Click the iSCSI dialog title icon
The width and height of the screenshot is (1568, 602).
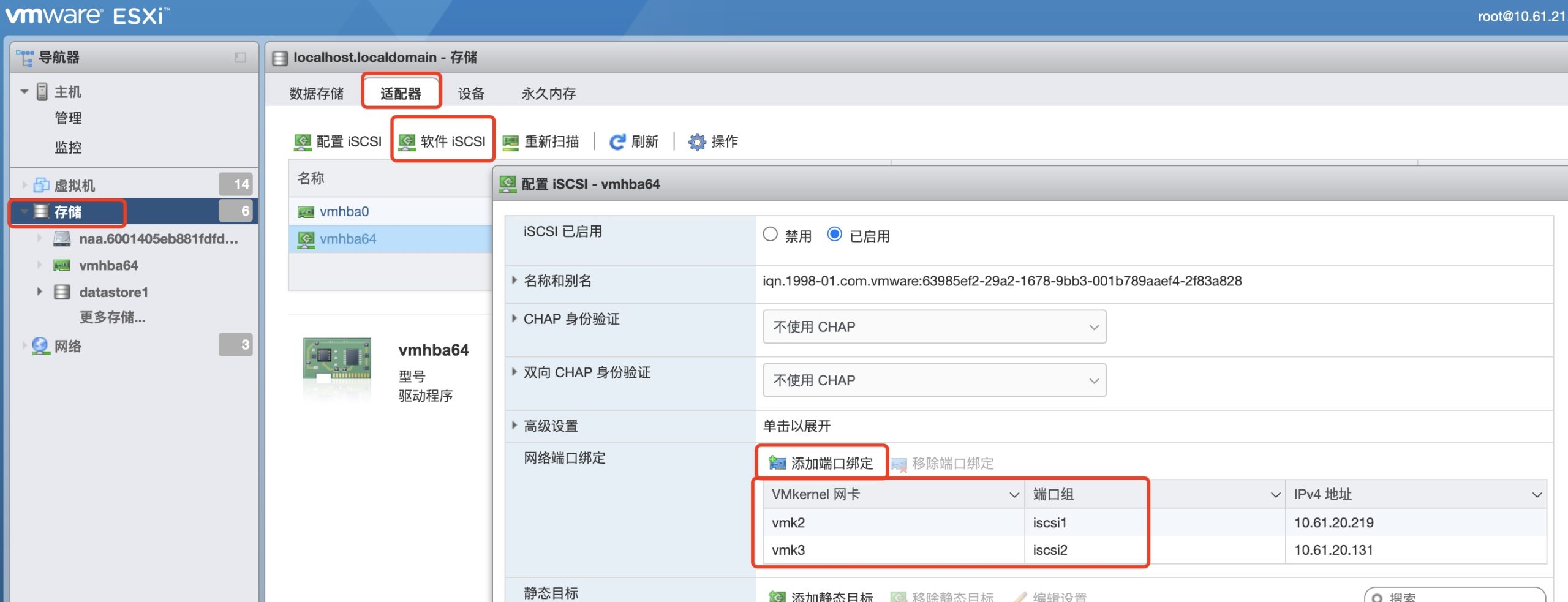(508, 184)
